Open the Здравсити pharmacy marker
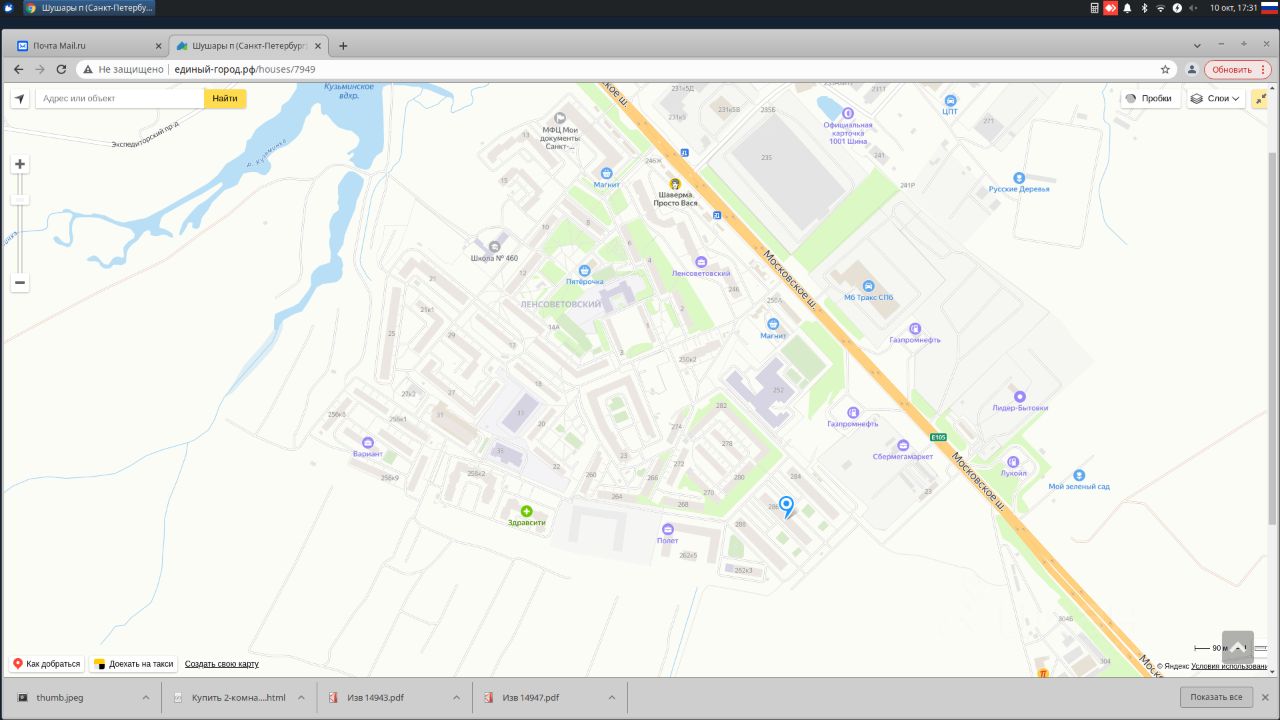The image size is (1280, 720). [x=527, y=511]
